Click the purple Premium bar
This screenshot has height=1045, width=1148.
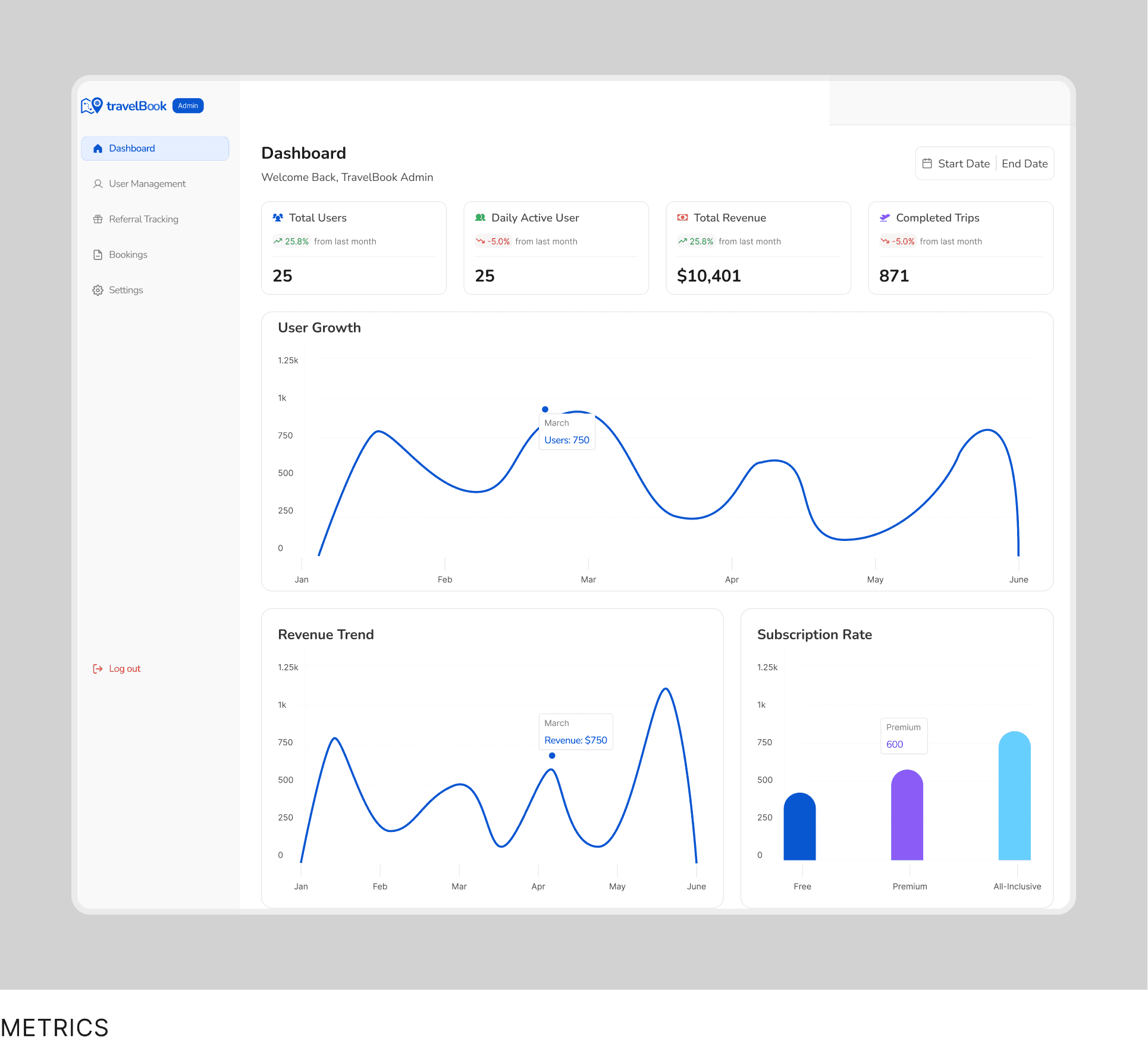(907, 815)
